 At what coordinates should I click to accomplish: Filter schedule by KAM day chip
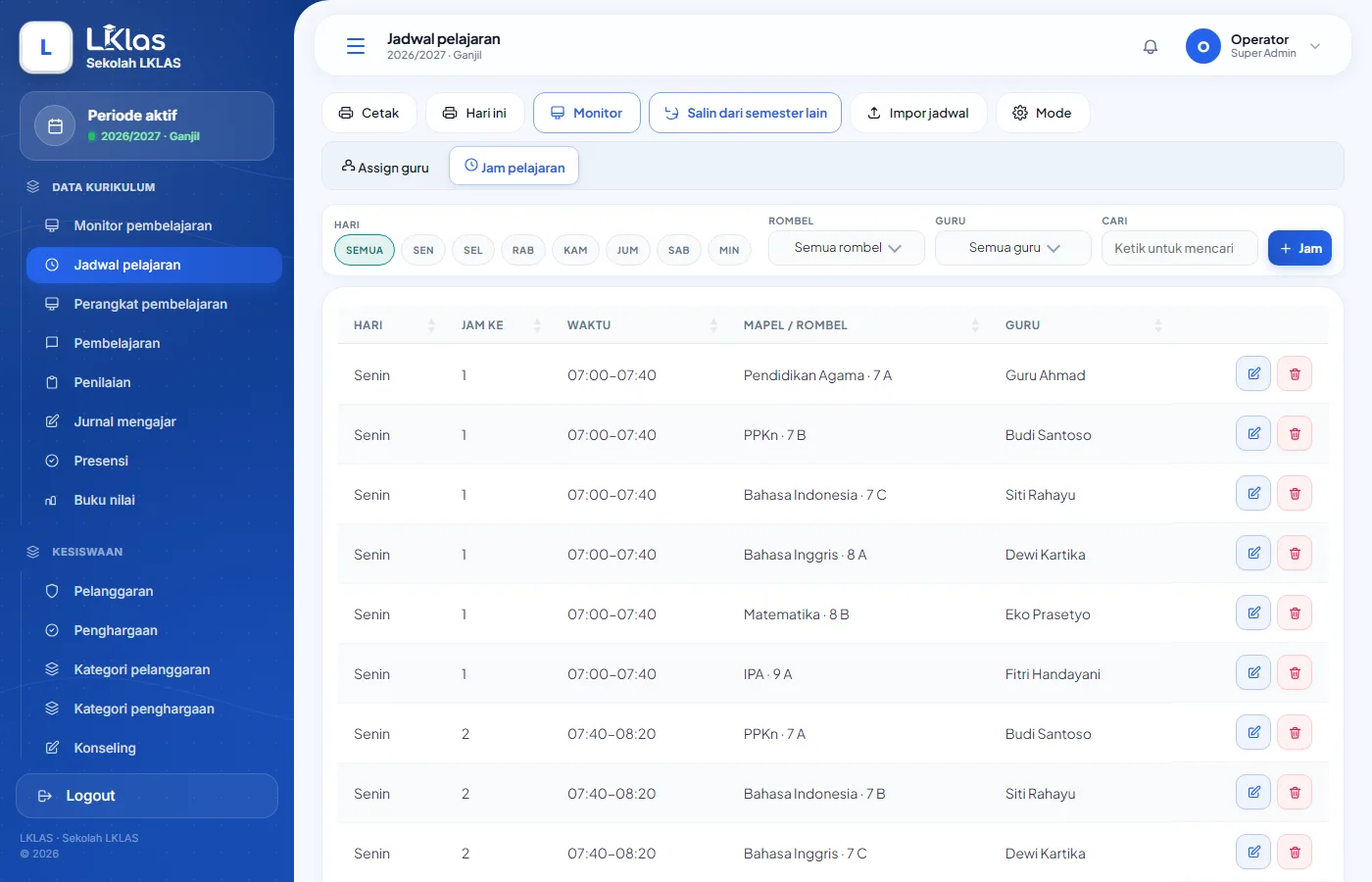(x=575, y=250)
